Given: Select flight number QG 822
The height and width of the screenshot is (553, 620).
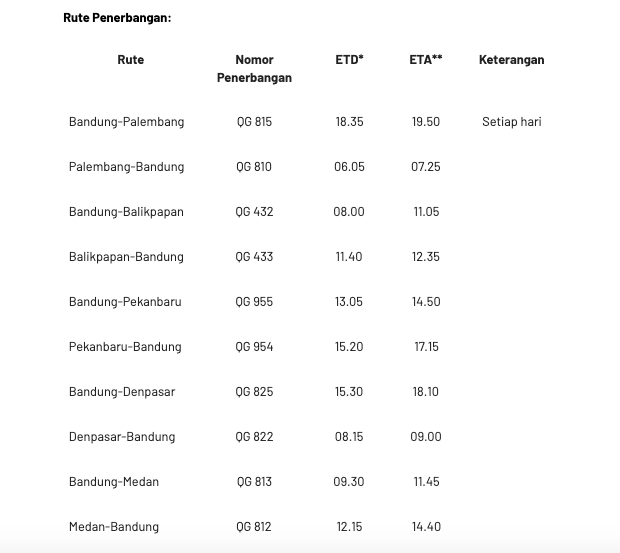Looking at the screenshot, I should (x=254, y=437).
